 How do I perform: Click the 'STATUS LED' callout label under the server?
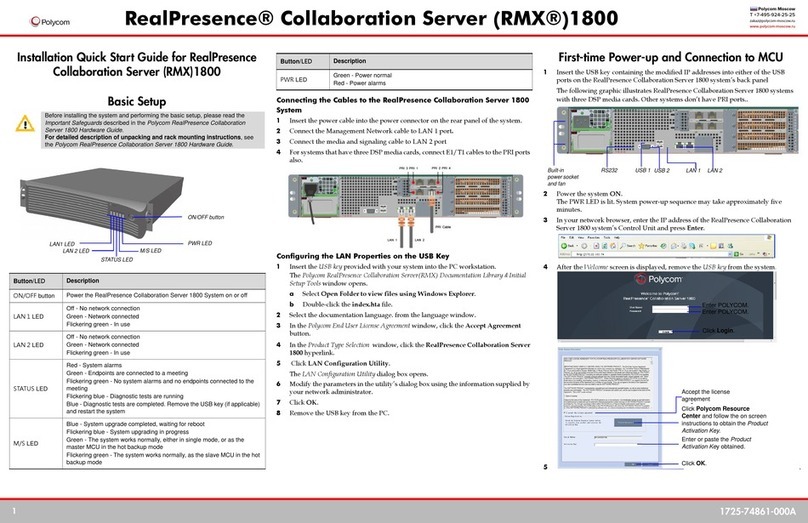(x=116, y=259)
